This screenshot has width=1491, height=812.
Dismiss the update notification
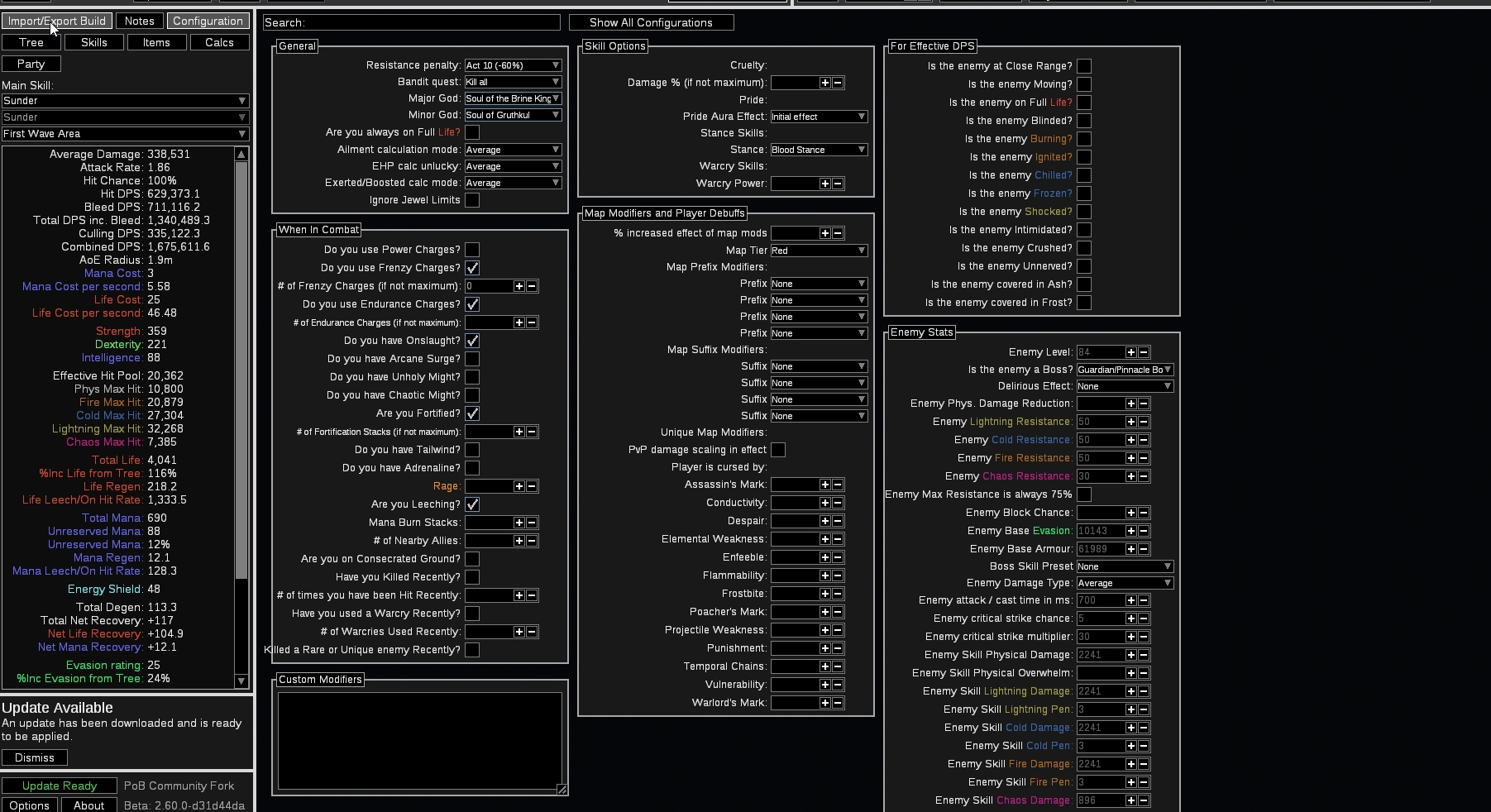pos(35,757)
